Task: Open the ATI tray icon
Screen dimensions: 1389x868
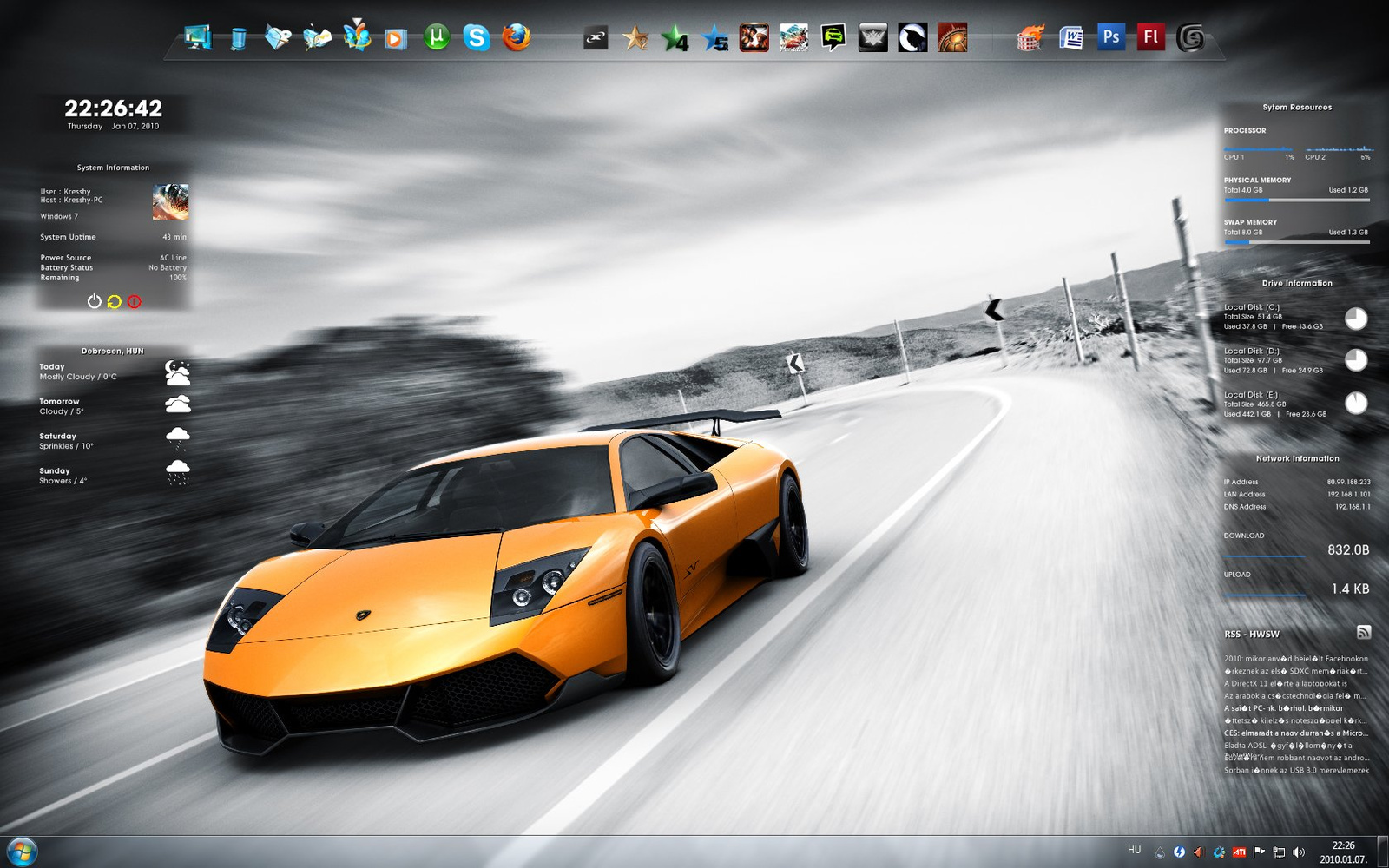Action: click(1239, 852)
